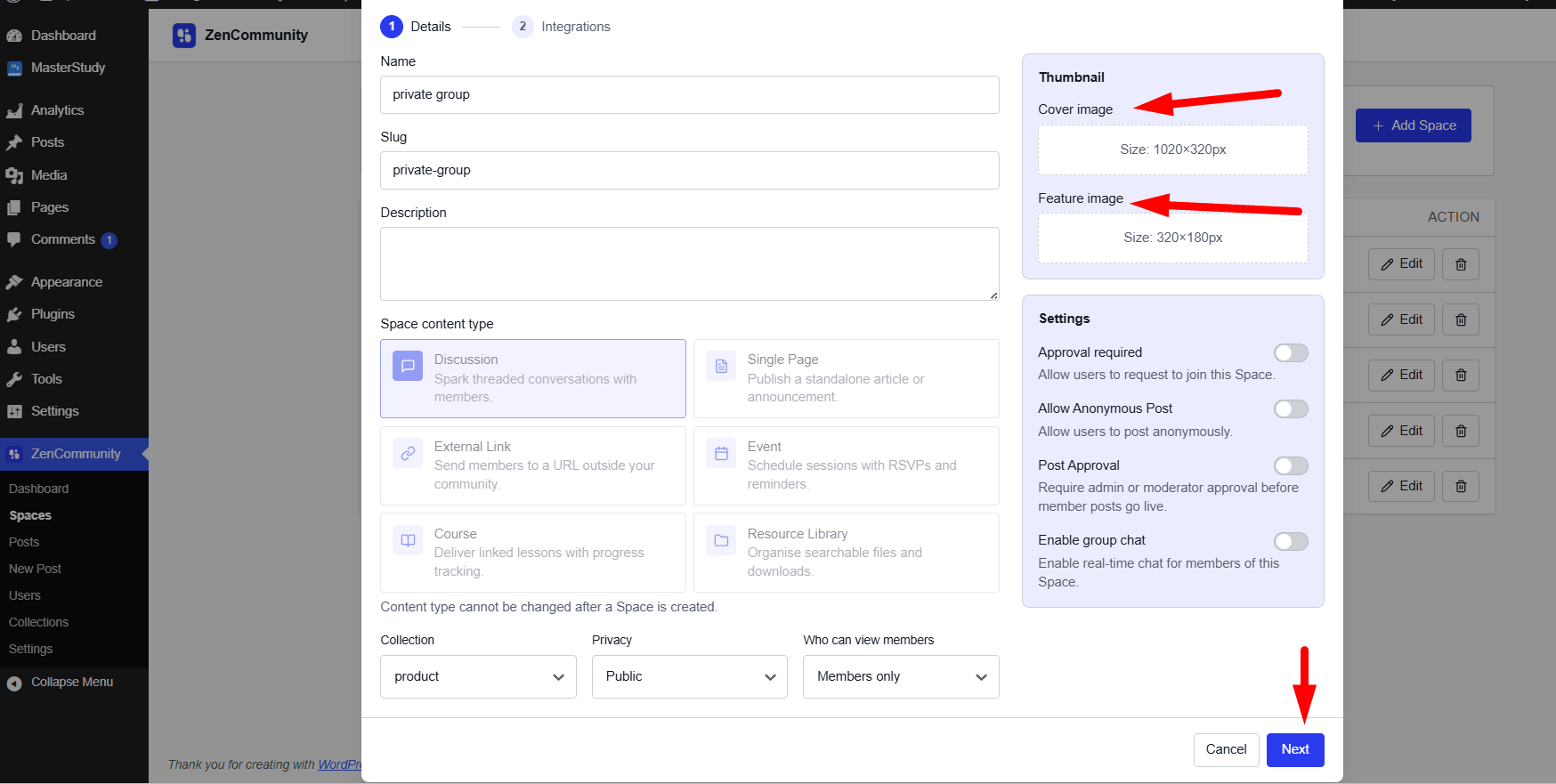Click inside the Description text area
This screenshot has height=784, width=1556.
point(690,263)
